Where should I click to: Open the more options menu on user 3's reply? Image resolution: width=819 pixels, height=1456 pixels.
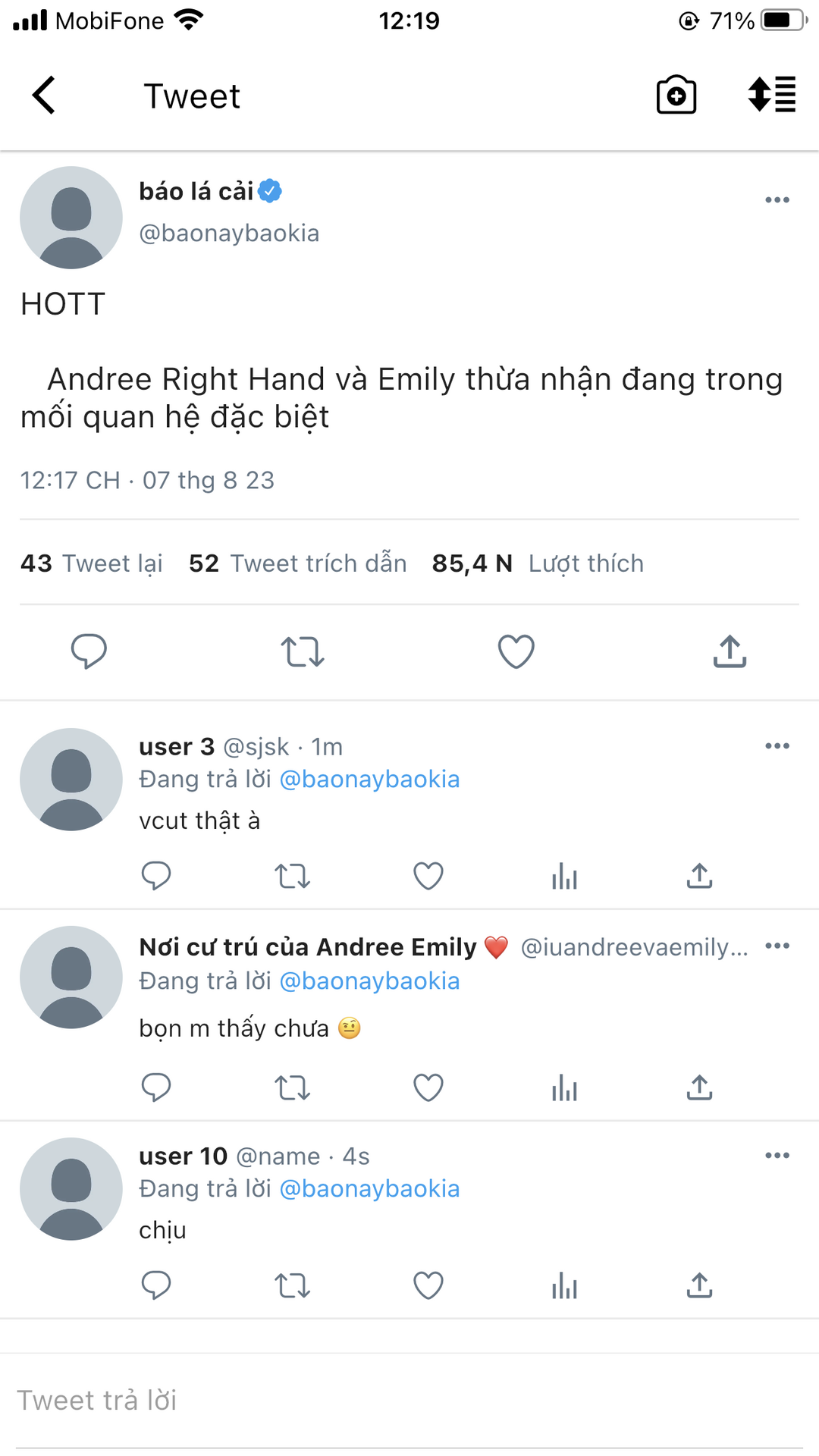click(777, 746)
